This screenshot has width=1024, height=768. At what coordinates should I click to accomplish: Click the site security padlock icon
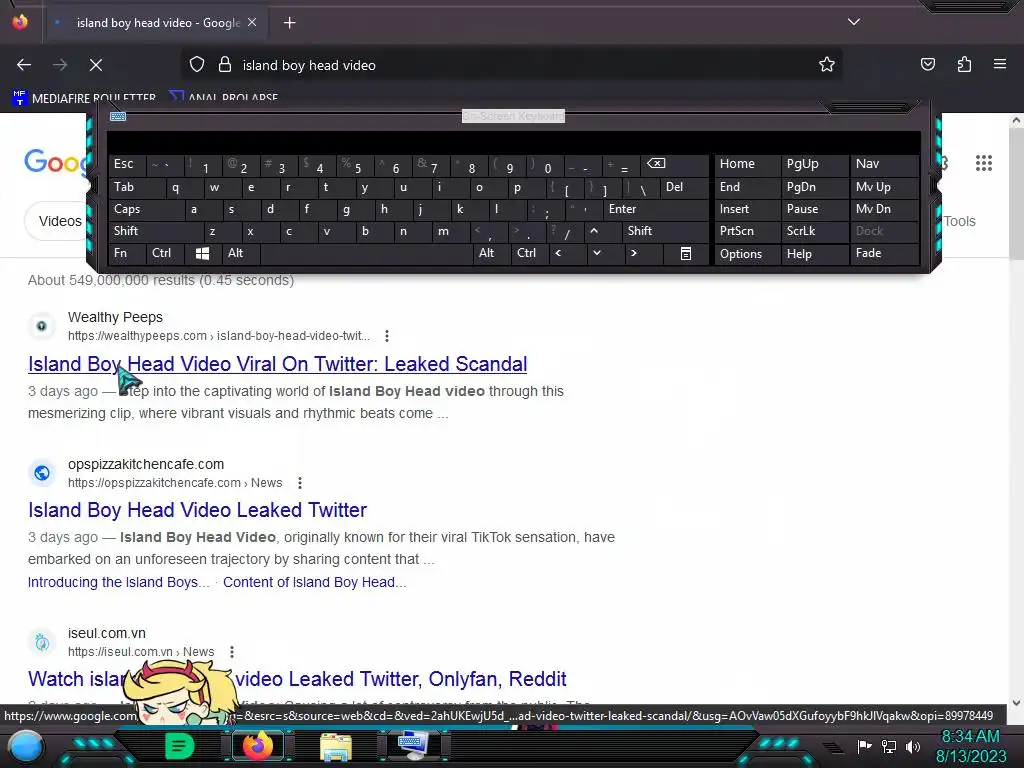pos(225,65)
